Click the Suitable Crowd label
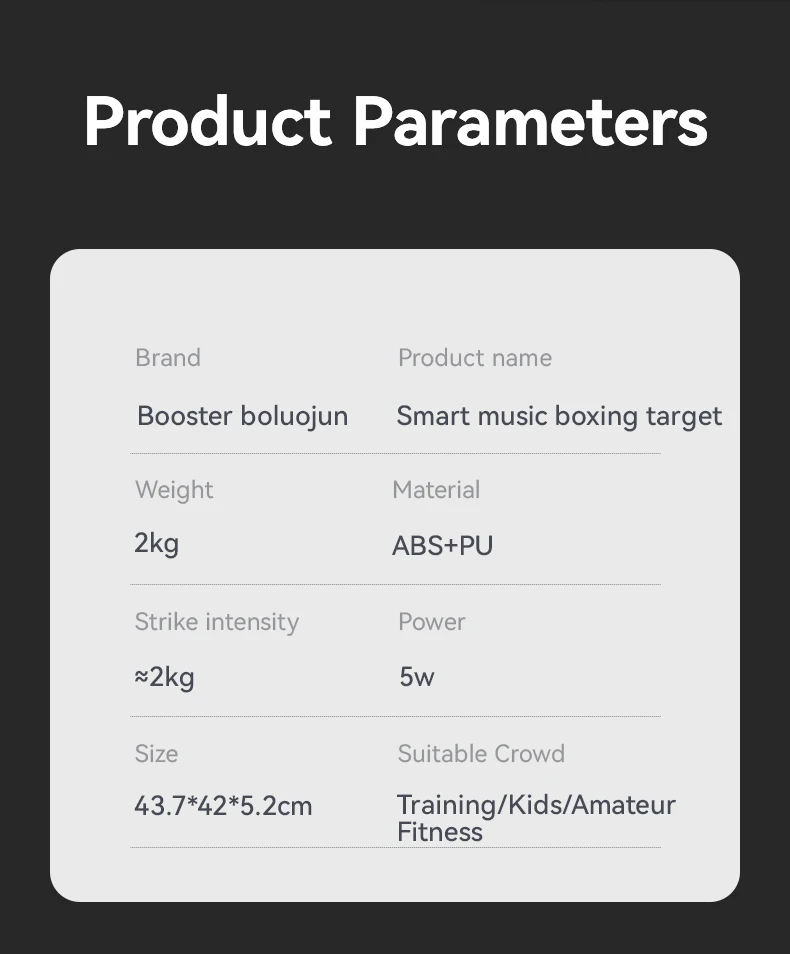Screen dimensions: 790x954 (481, 754)
